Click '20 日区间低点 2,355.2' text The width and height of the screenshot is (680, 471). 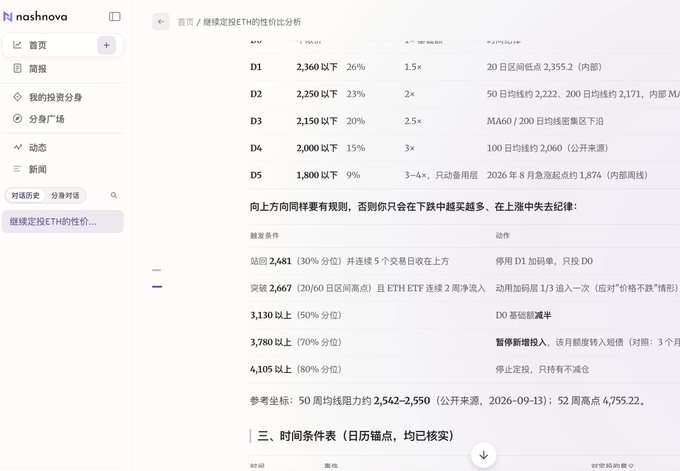pyautogui.click(x=530, y=67)
